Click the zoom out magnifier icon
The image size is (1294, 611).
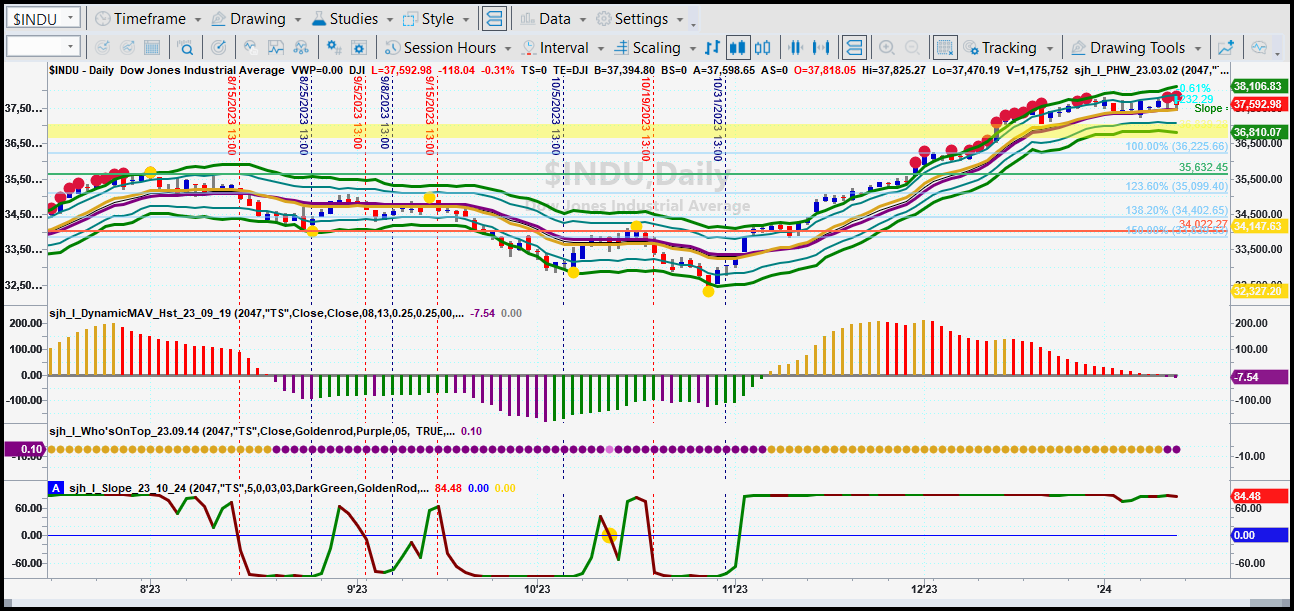[x=912, y=47]
